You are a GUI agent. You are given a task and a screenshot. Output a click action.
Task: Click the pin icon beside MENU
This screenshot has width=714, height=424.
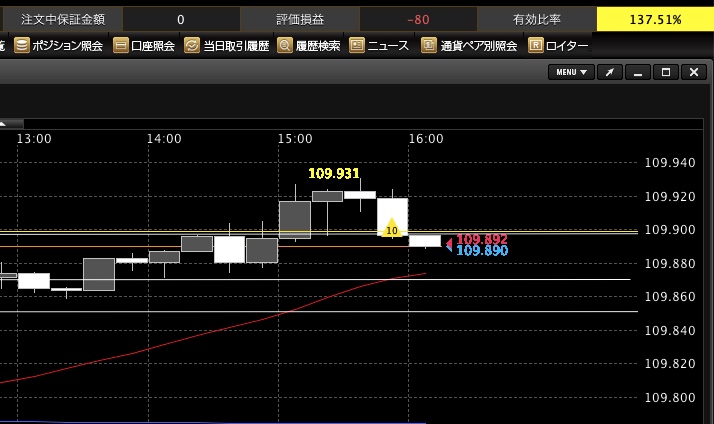coord(610,72)
